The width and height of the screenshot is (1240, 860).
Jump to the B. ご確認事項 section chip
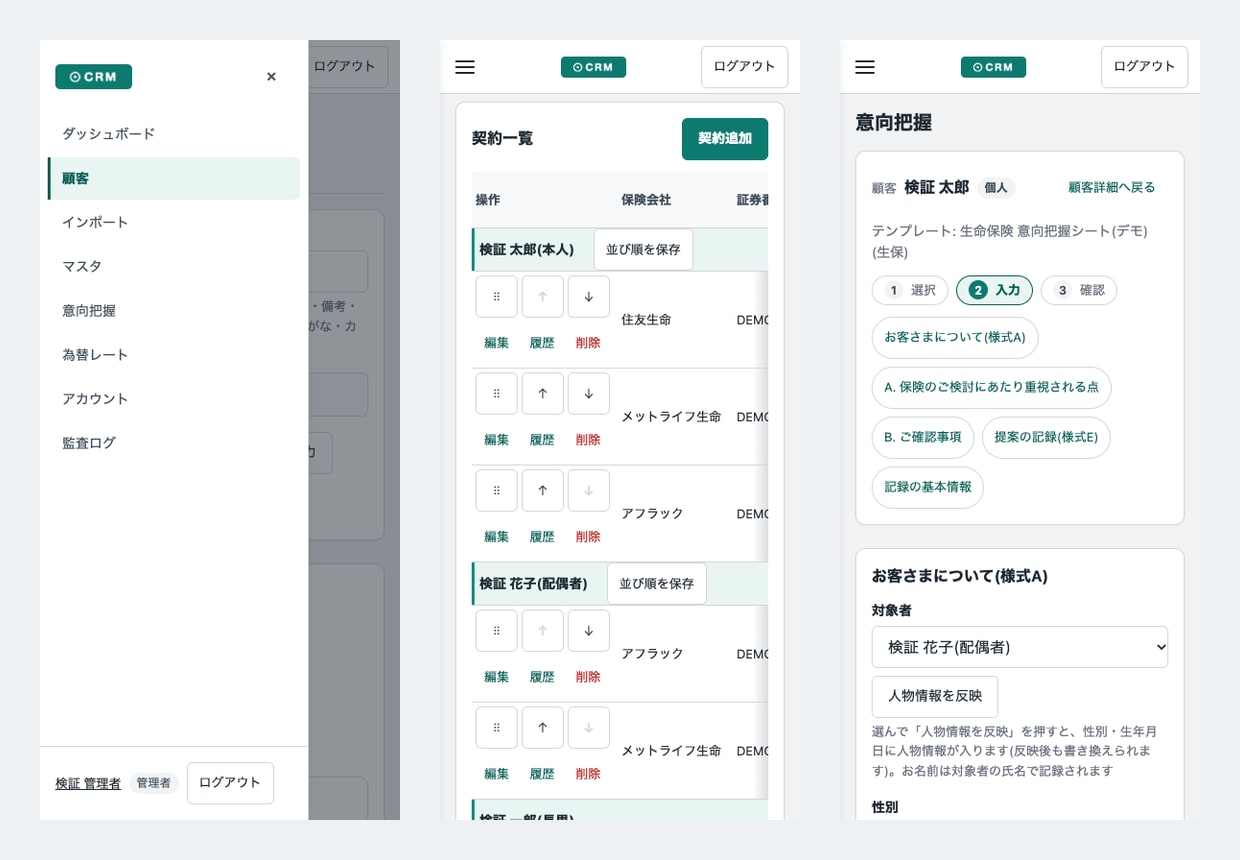pyautogui.click(x=923, y=438)
